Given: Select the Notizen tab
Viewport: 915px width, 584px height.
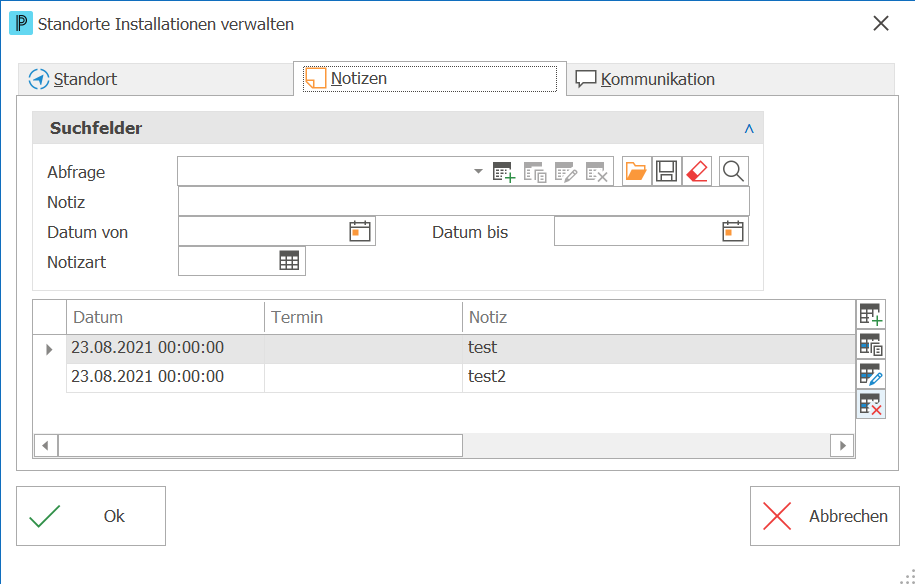Looking at the screenshot, I should coord(429,78).
